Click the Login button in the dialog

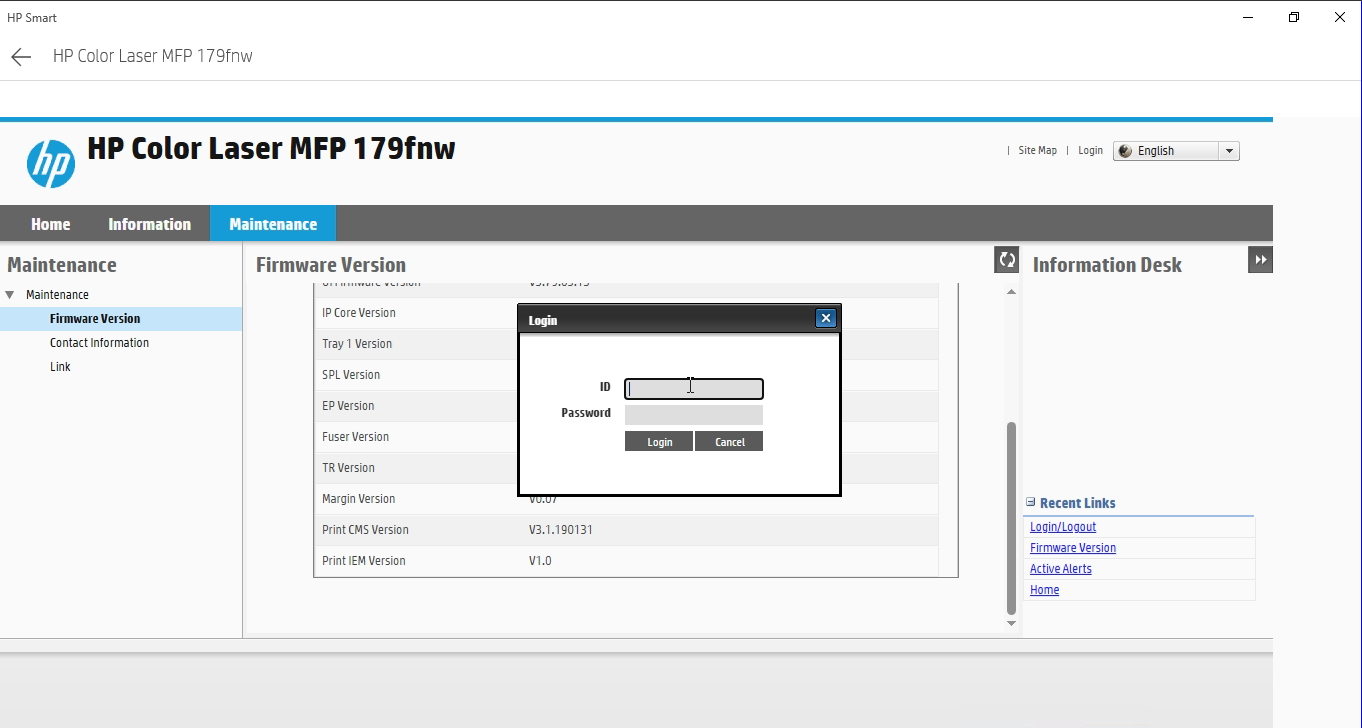coord(659,441)
